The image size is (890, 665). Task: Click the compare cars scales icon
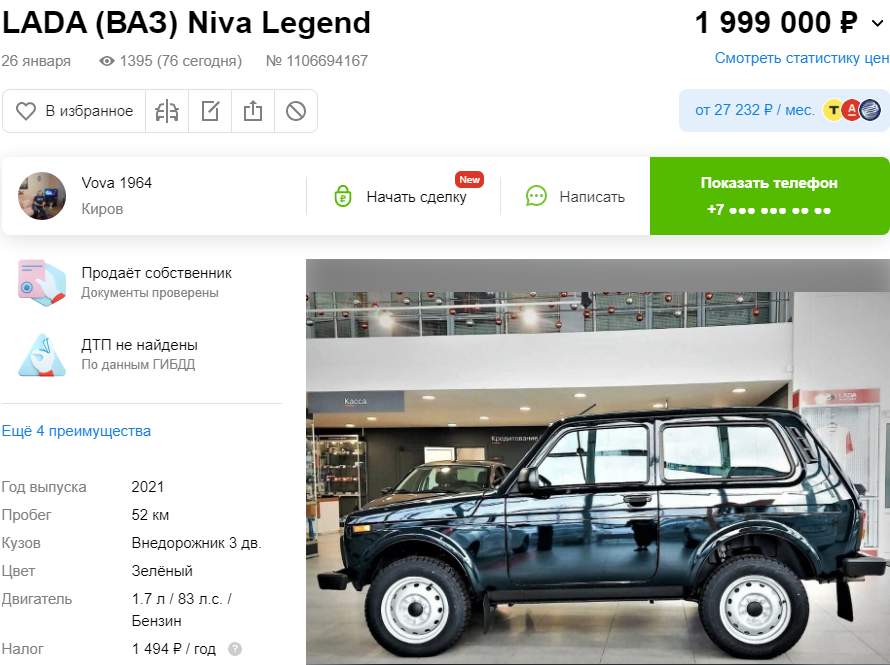click(167, 111)
